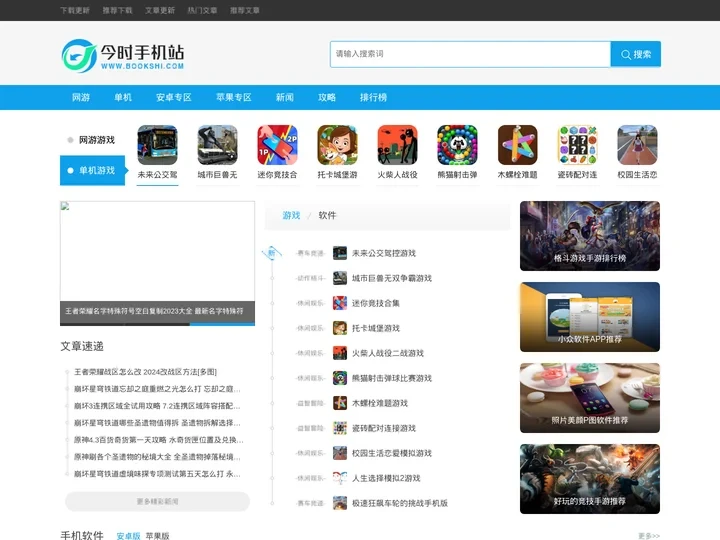Click small icon beside 极速狂飙车轮的挑战手机版
This screenshot has width=720, height=540.
(x=340, y=503)
